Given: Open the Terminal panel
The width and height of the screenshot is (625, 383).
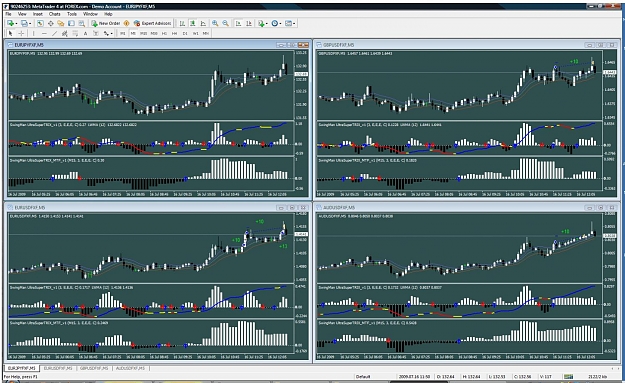Looking at the screenshot, I should tap(71, 24).
